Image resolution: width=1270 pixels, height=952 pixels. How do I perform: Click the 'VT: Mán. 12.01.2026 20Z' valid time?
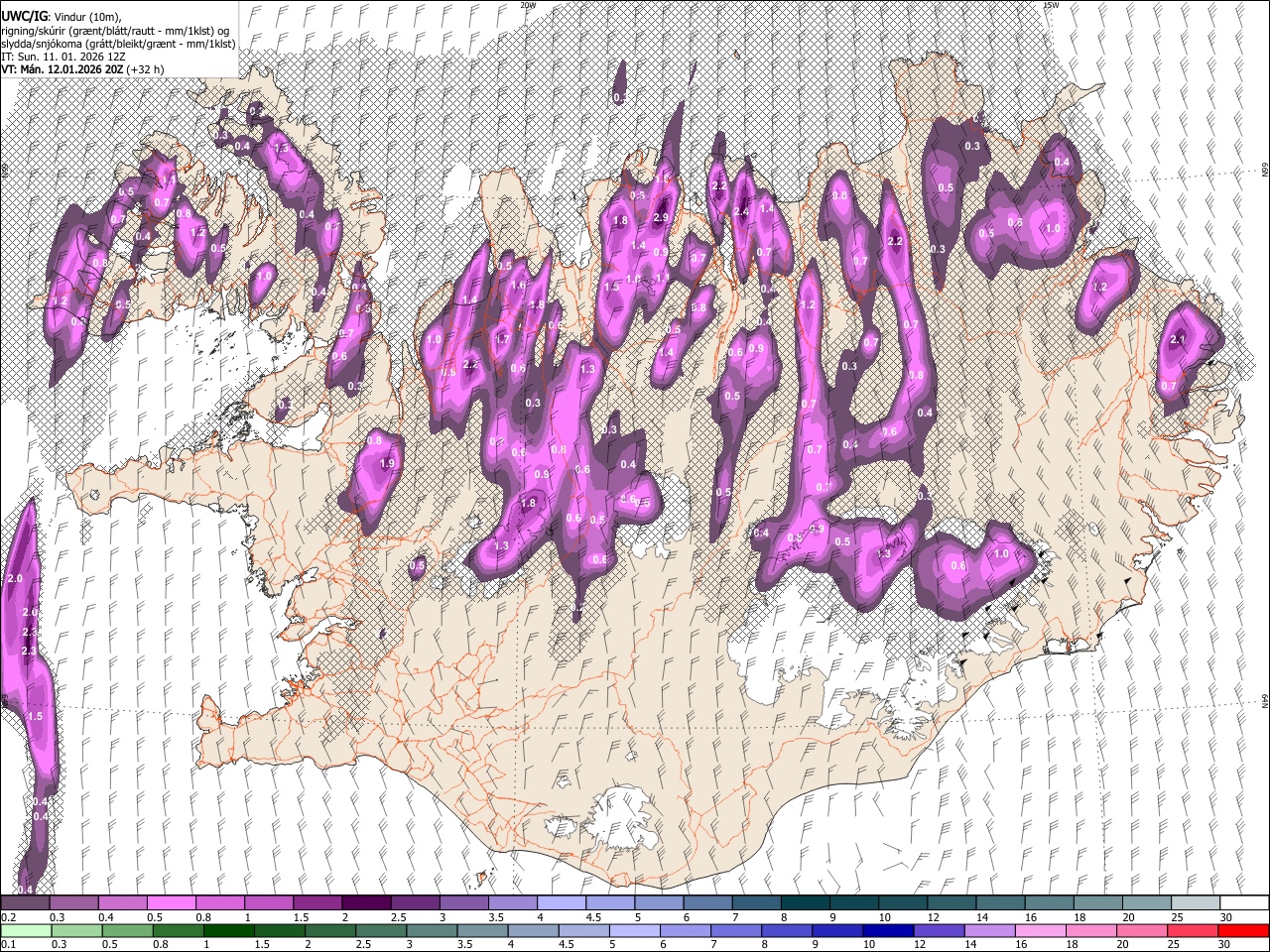pos(61,69)
